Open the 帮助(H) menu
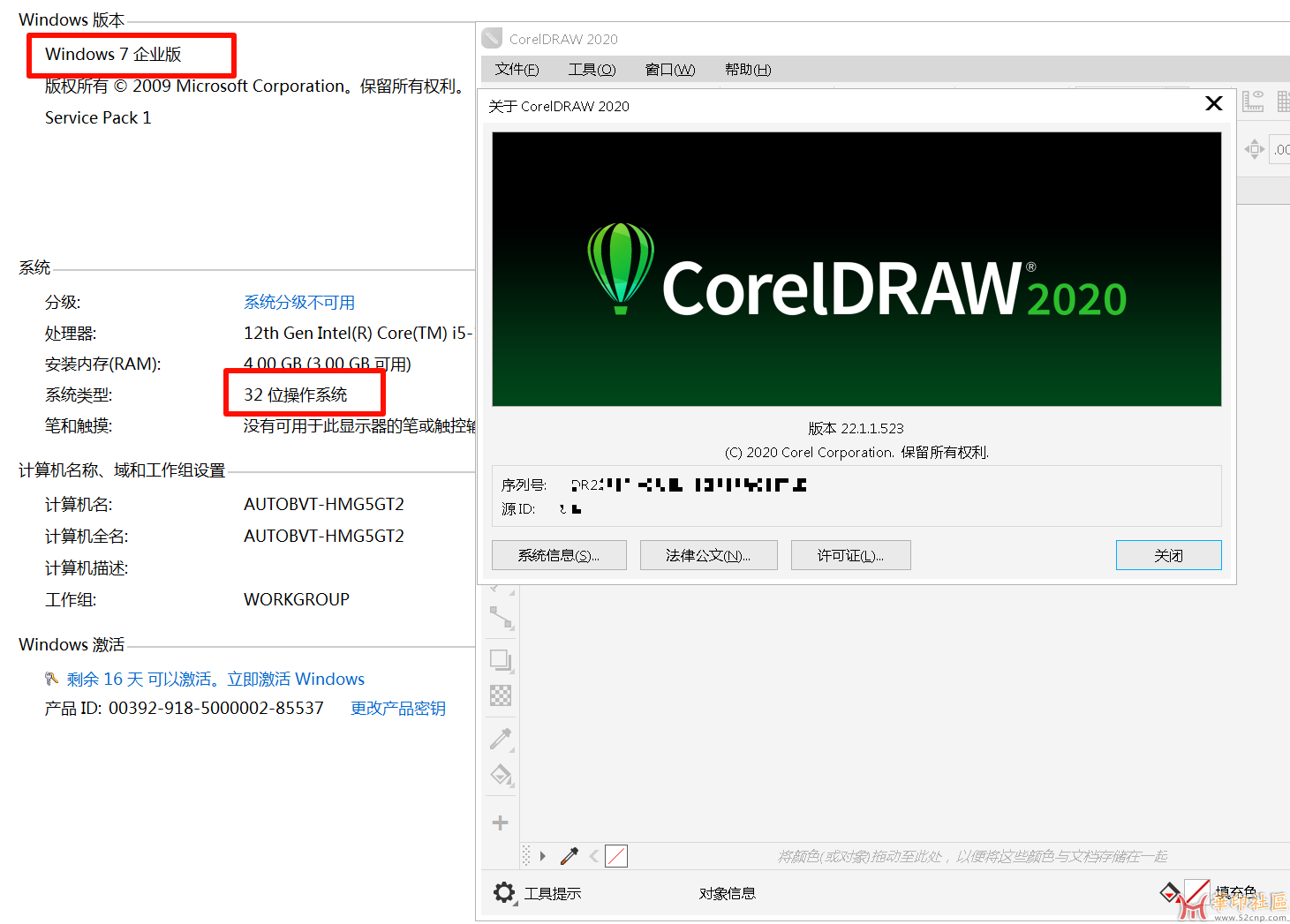 [748, 70]
